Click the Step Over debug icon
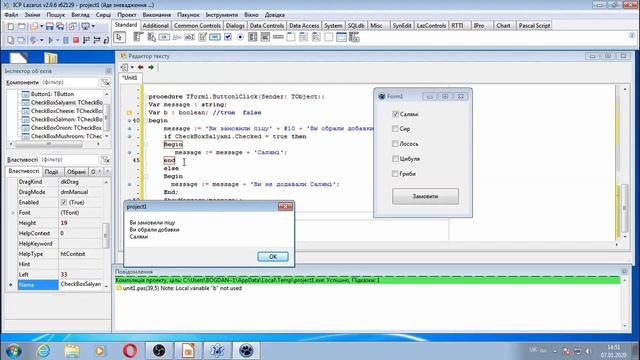 click(x=97, y=40)
